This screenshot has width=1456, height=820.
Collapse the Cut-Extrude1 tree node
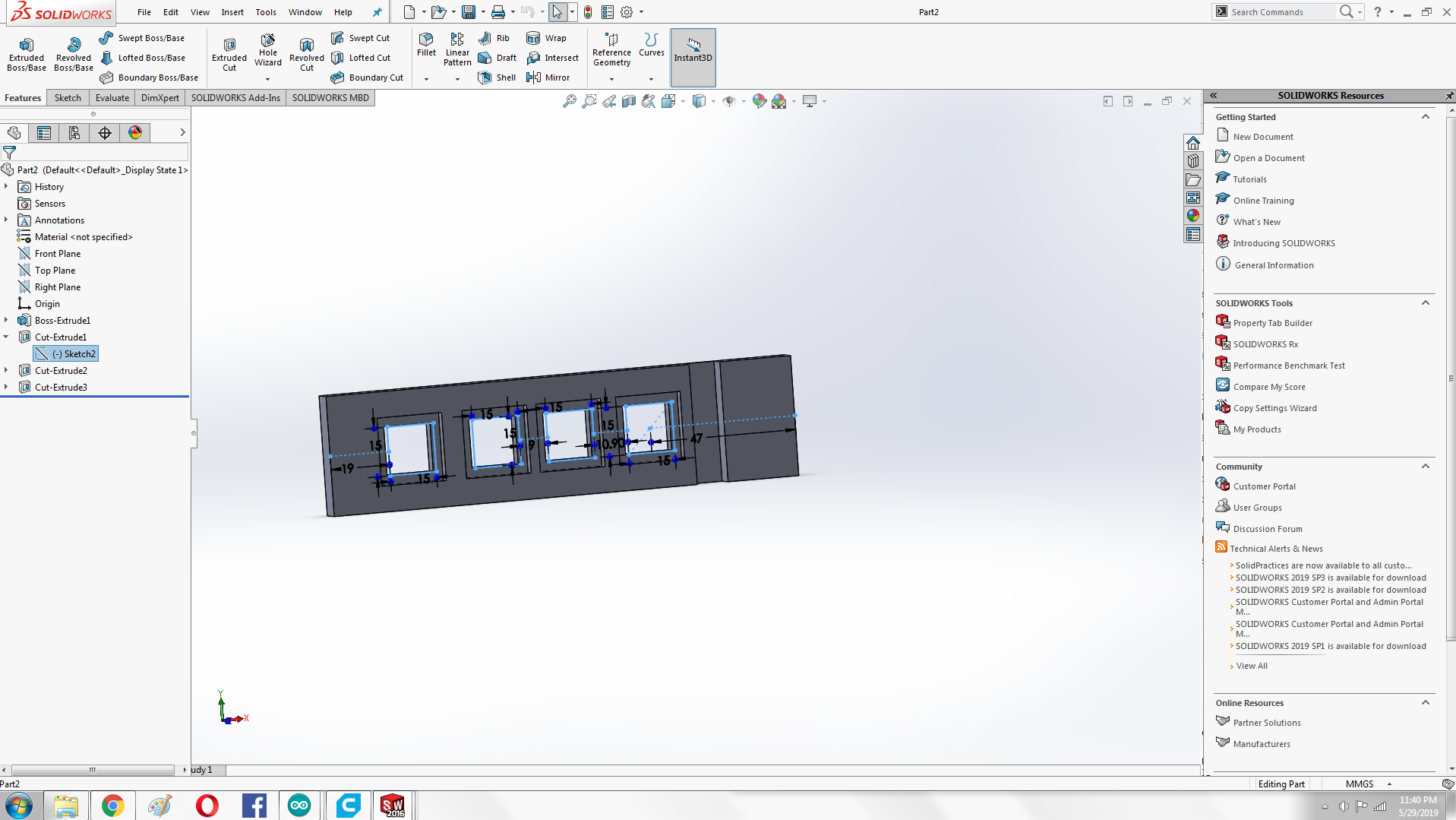click(6, 337)
